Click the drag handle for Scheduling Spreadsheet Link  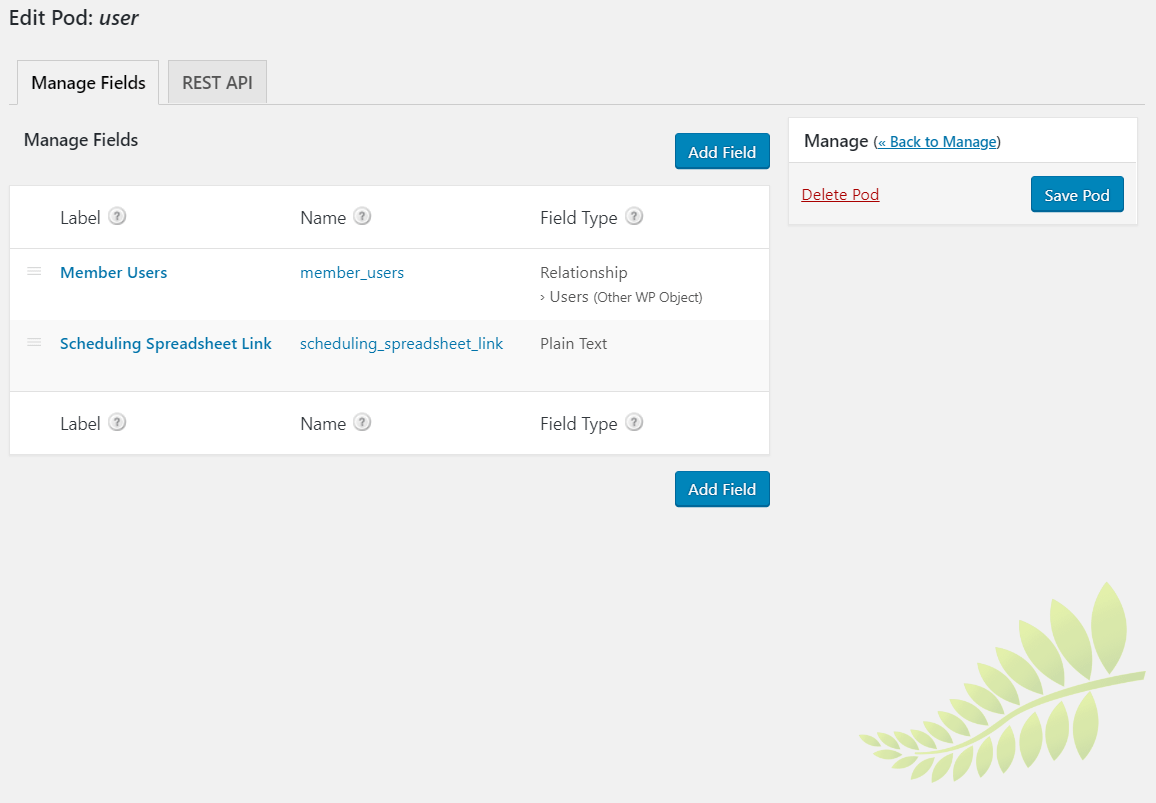(x=34, y=342)
